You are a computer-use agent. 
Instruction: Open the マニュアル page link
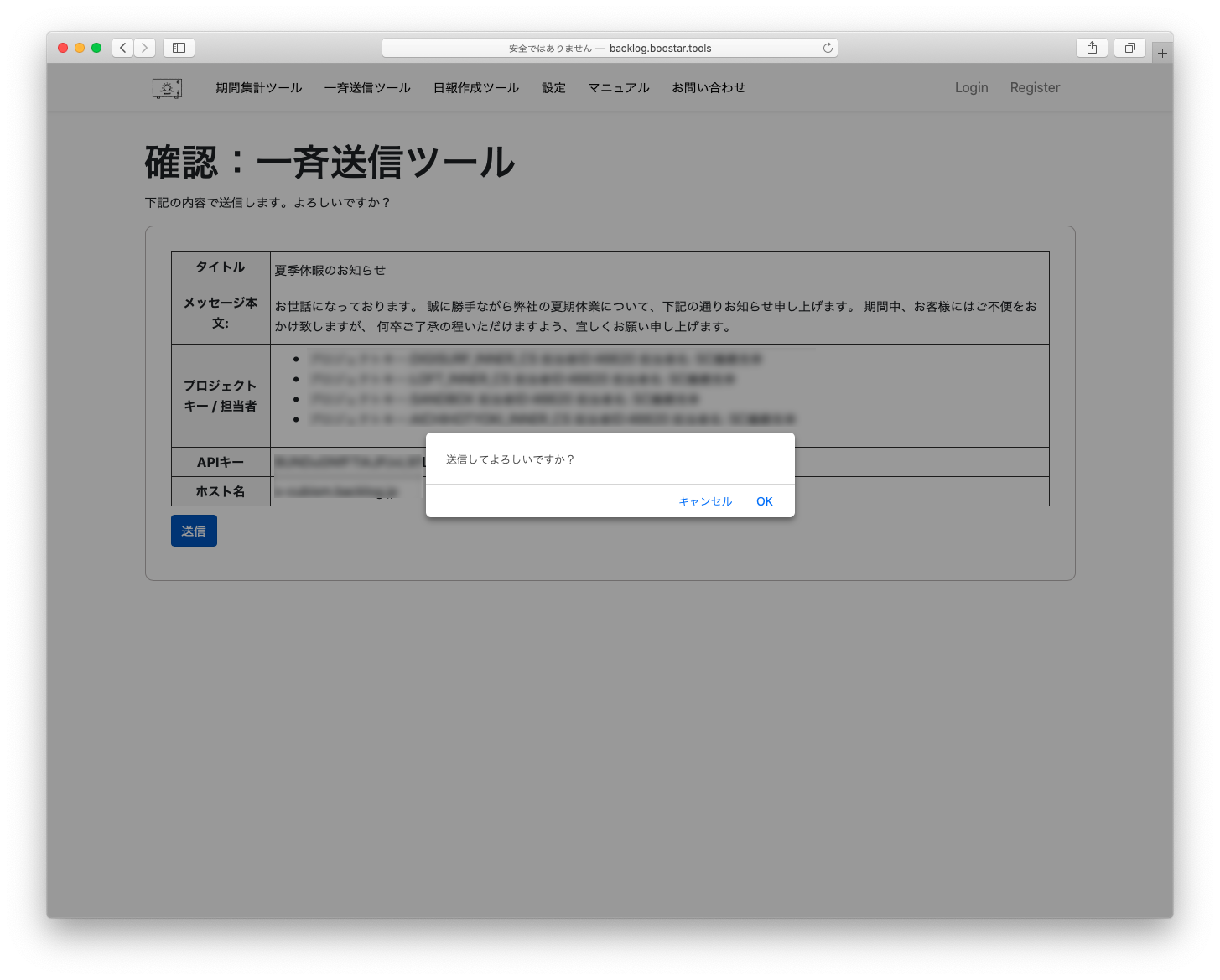pos(618,88)
